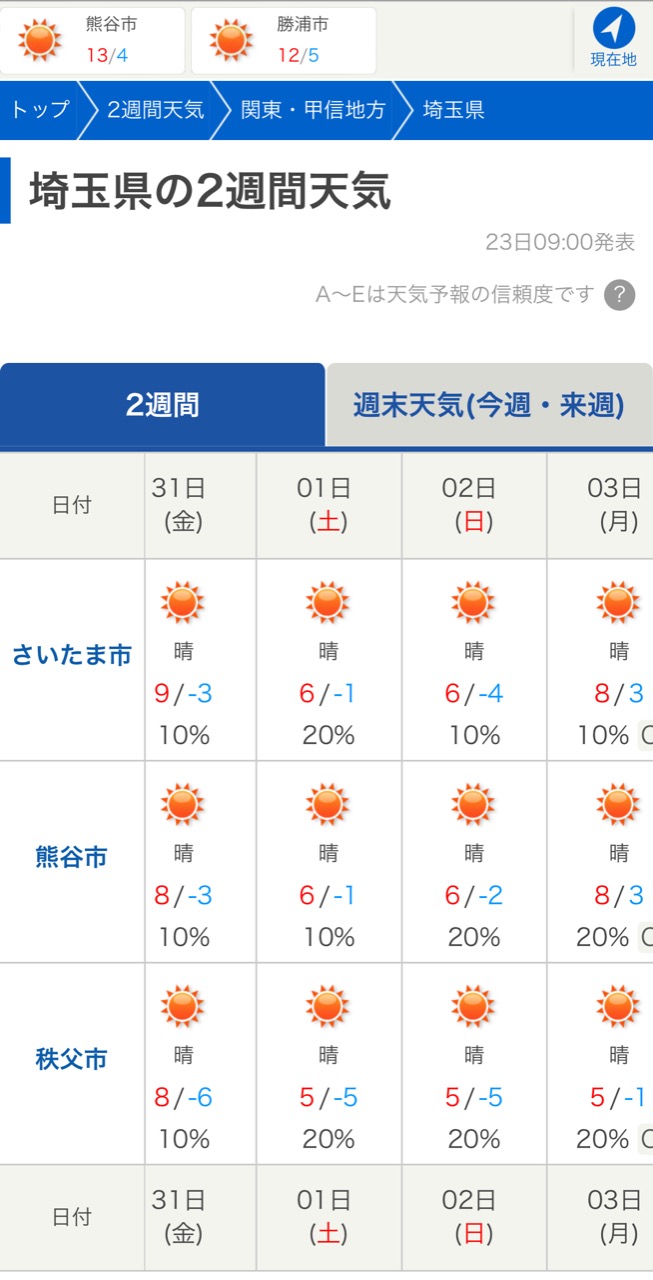The width and height of the screenshot is (653, 1280).
Task: Switch to 週末天気(今週・来週) tab
Action: pos(489,405)
